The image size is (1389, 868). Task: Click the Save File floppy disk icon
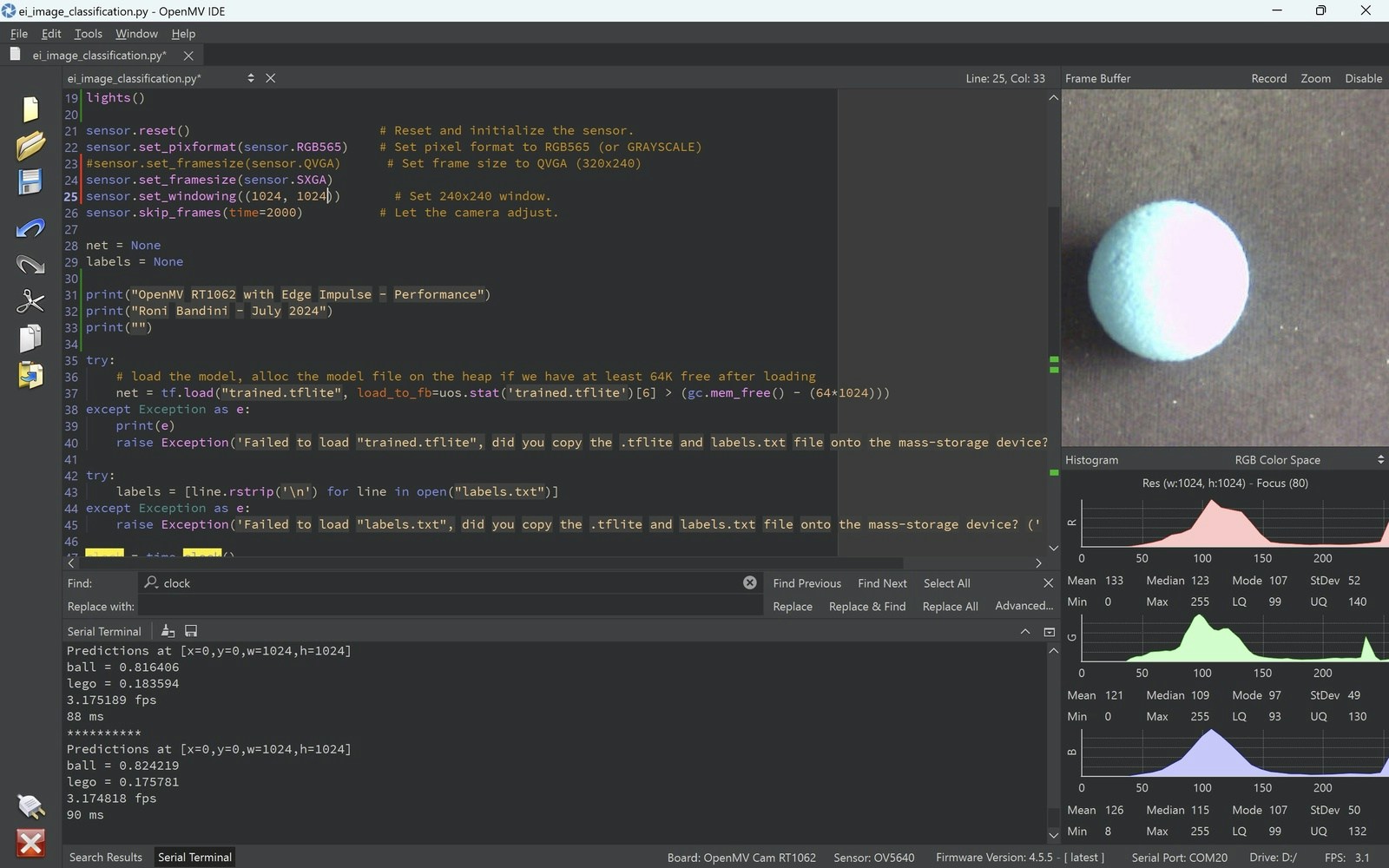click(30, 182)
